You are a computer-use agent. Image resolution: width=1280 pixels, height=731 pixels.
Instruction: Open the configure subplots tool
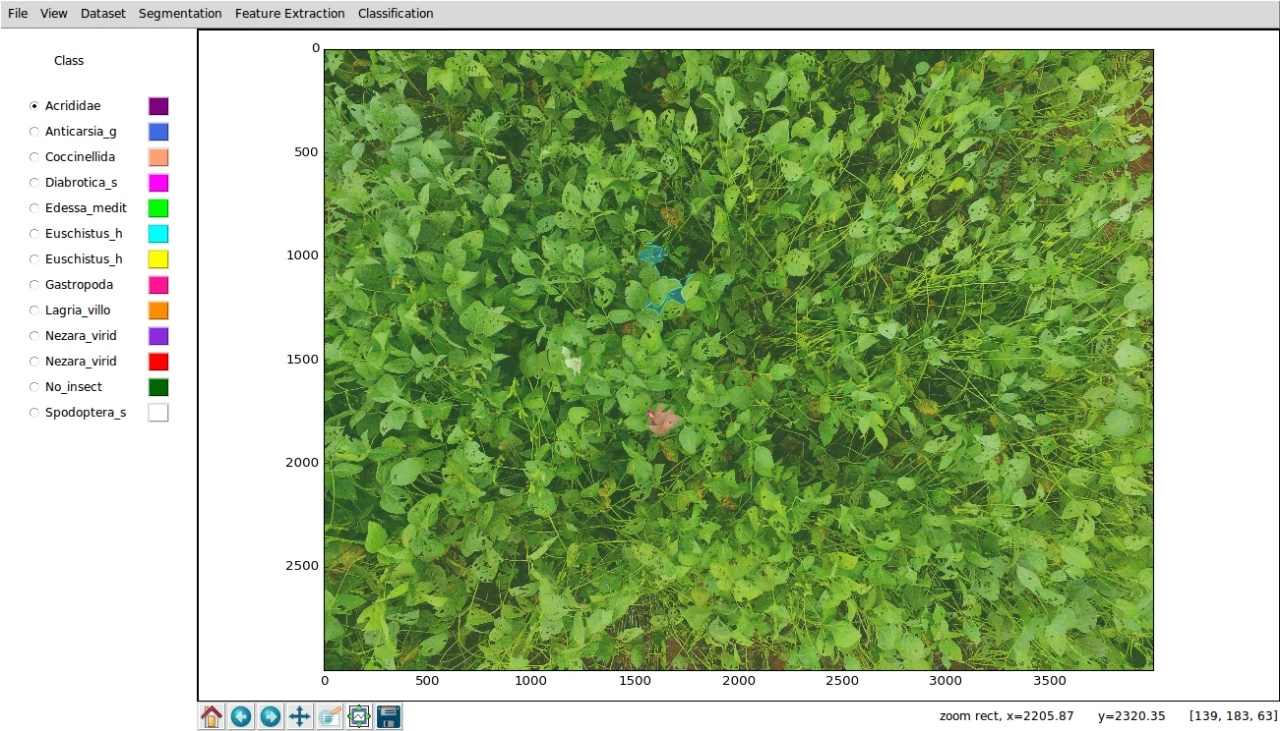359,716
